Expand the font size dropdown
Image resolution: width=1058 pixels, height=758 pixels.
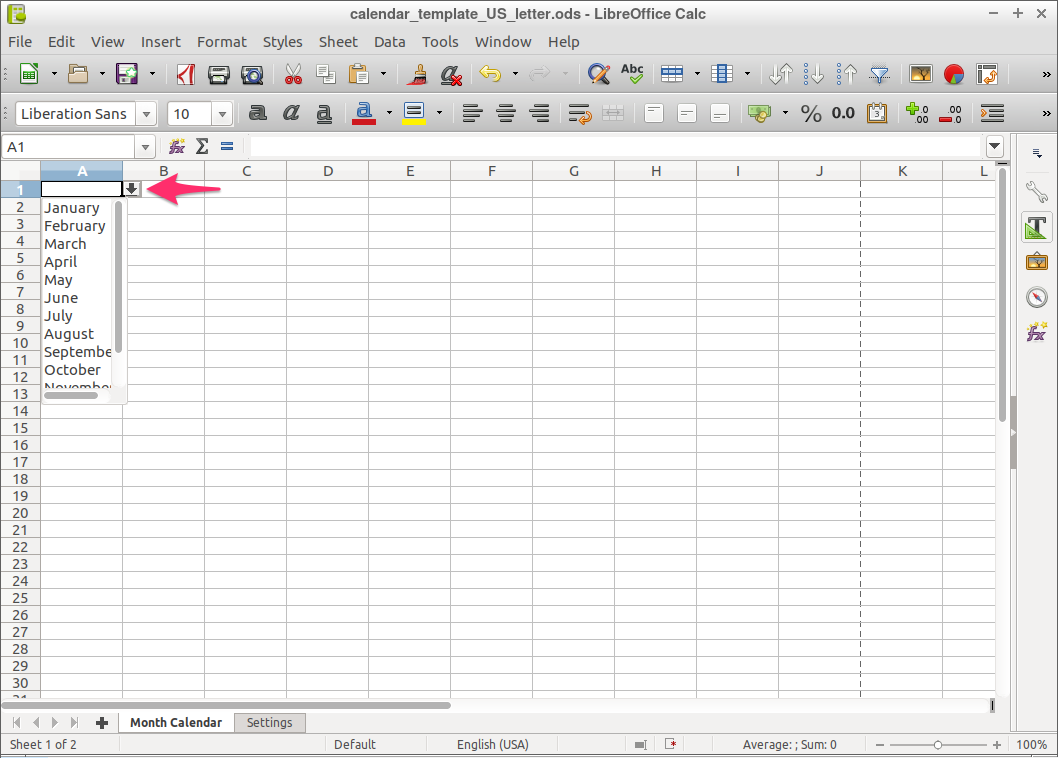[x=221, y=113]
